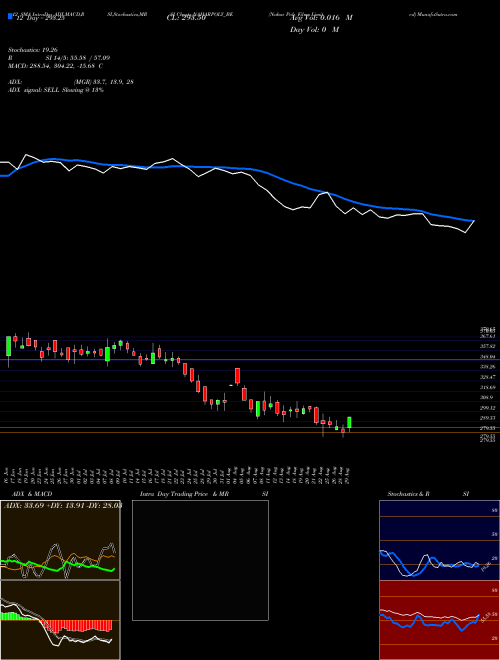
Task: Click the blue 12 Day SMA legend square
Action: coord(10,16)
